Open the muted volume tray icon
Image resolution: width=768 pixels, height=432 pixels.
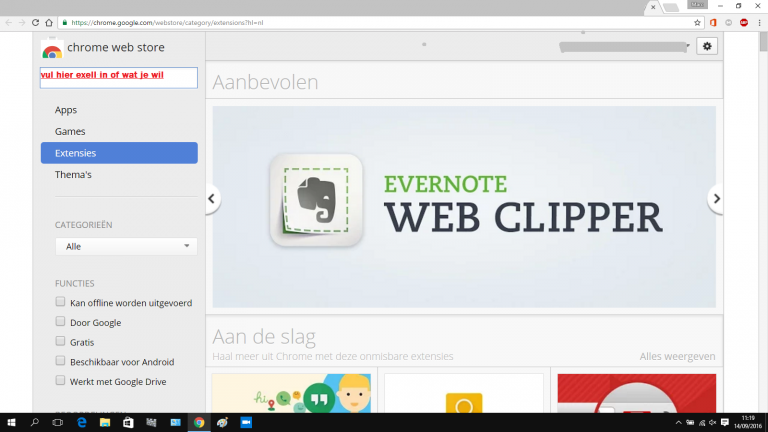point(713,422)
